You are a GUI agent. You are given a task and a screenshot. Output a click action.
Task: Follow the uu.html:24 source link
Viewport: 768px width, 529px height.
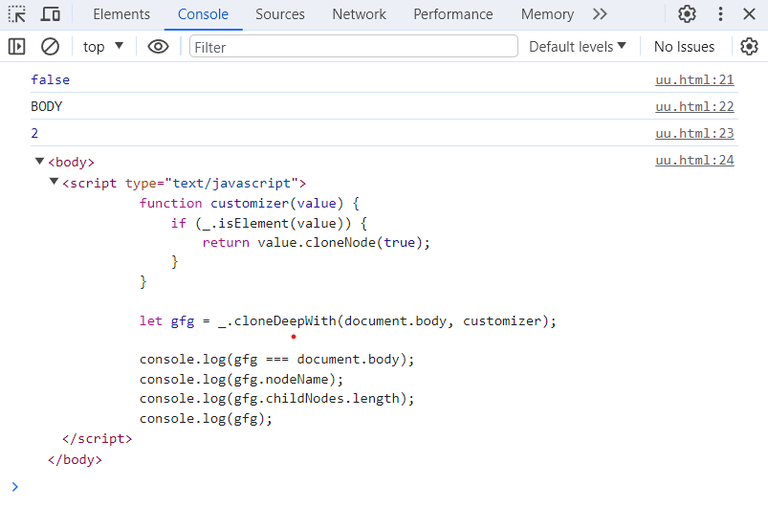(695, 160)
